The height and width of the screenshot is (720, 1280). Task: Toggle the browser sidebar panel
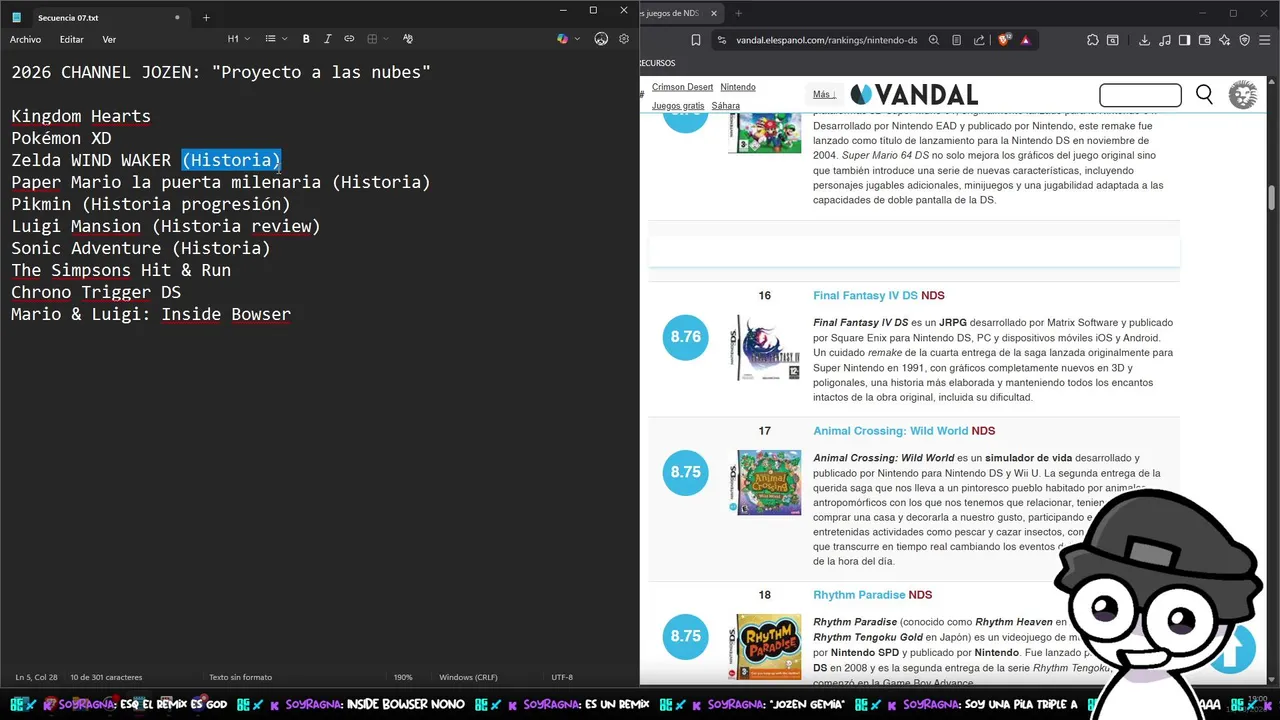(x=1184, y=40)
